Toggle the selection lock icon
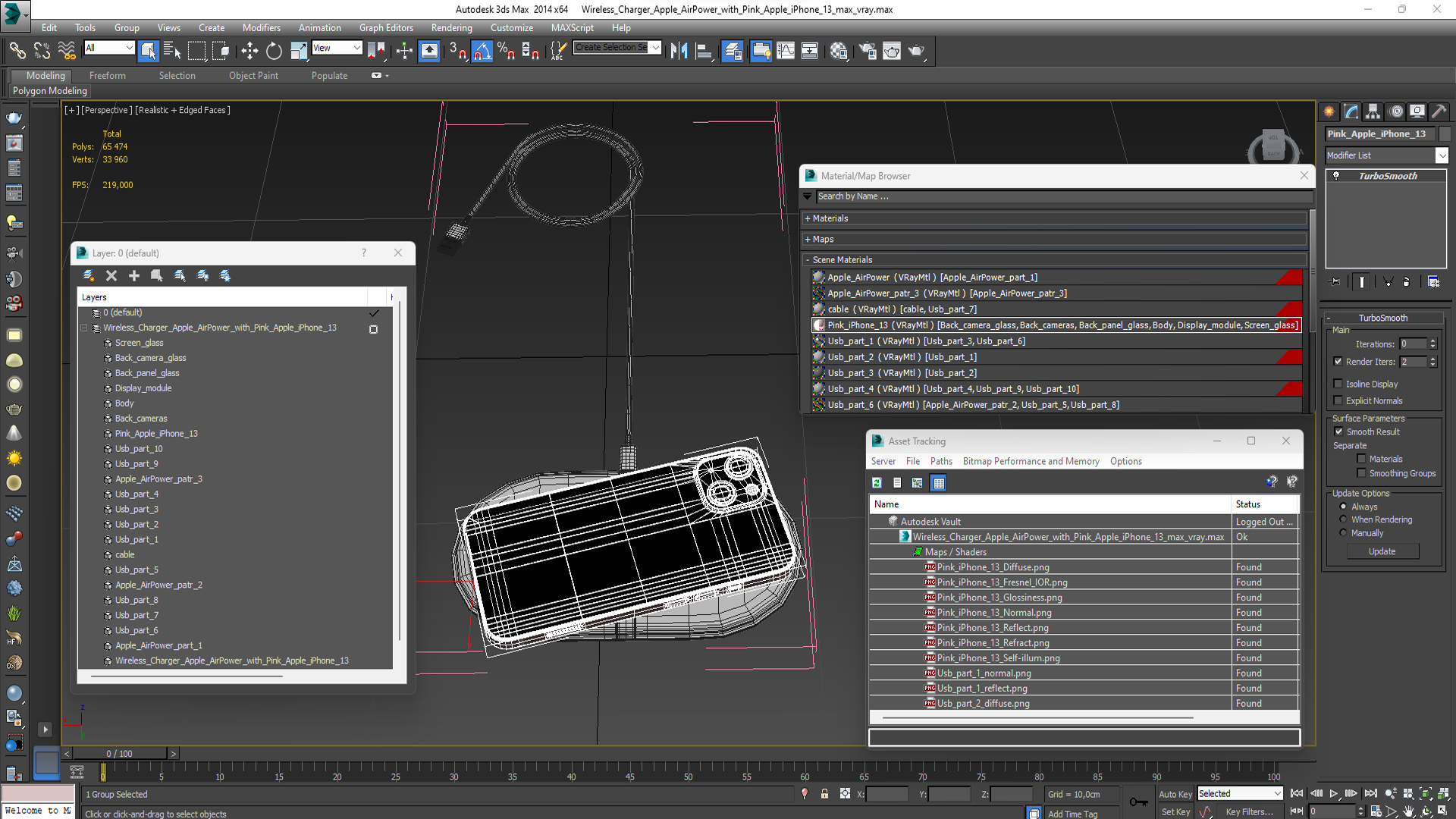The height and width of the screenshot is (819, 1456). (824, 793)
